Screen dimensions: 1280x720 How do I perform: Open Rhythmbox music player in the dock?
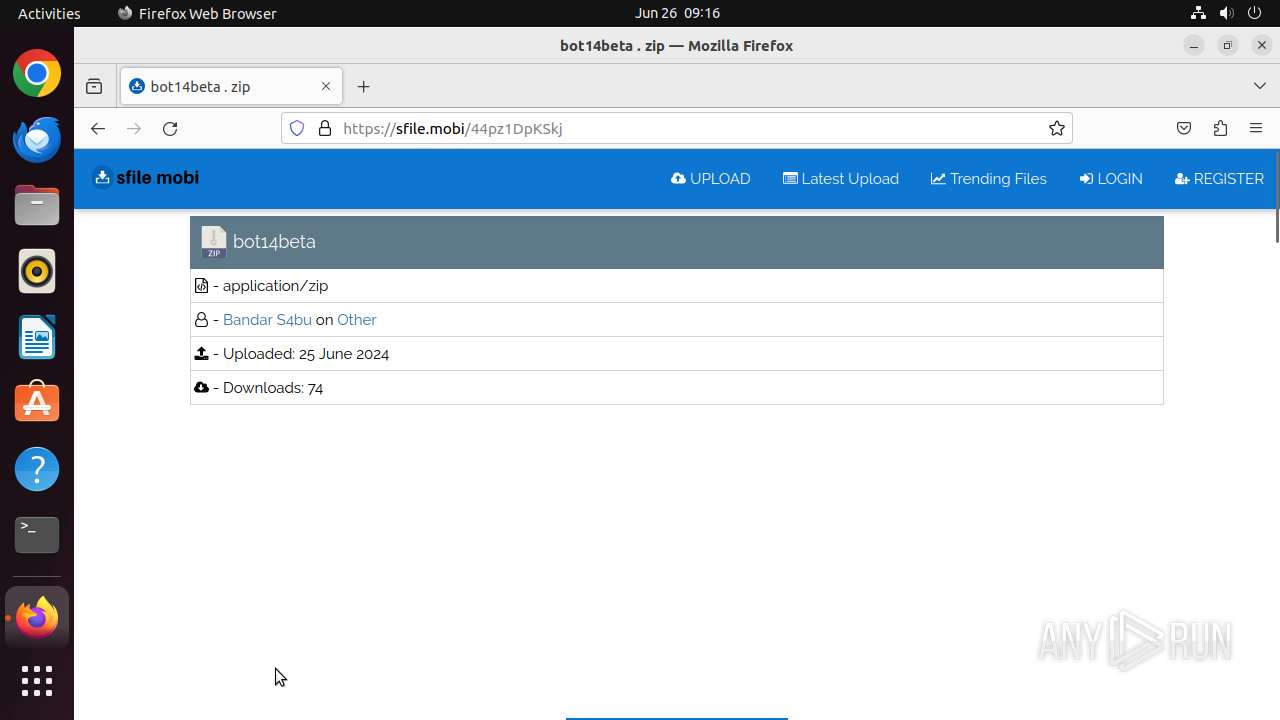point(37,271)
